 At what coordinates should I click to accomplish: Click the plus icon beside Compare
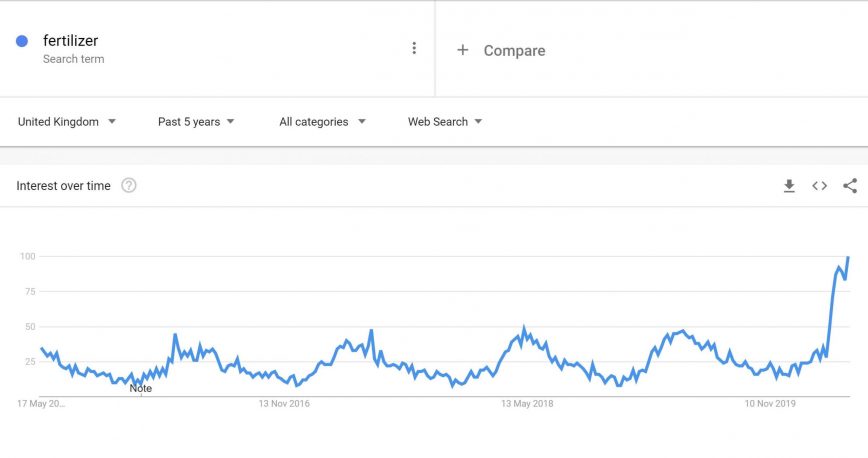click(x=462, y=50)
